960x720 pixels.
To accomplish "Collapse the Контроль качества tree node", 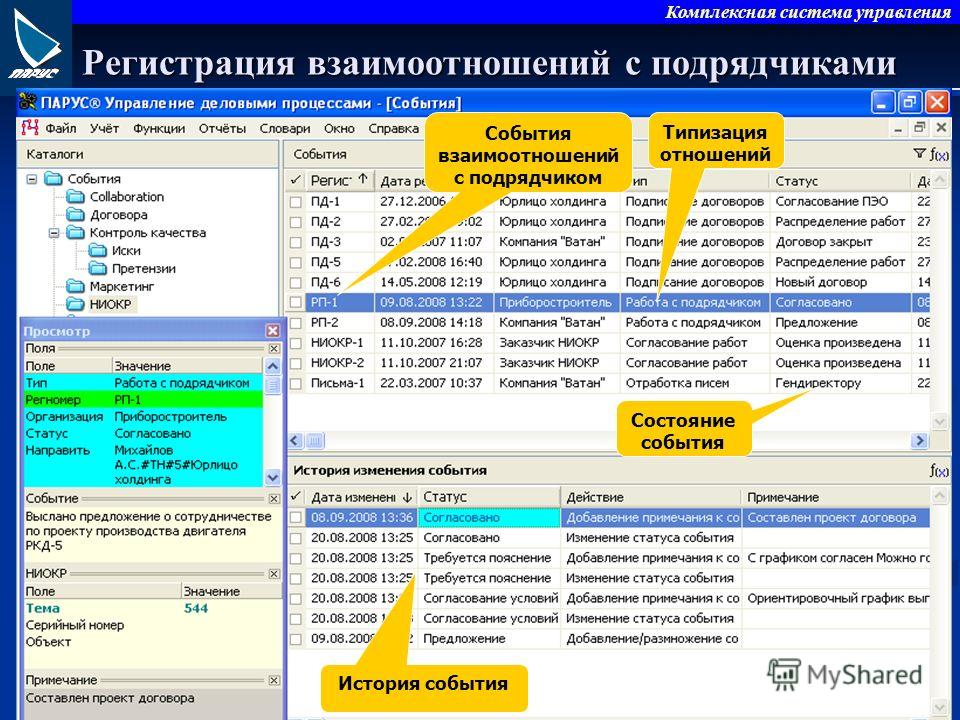I will tap(54, 233).
